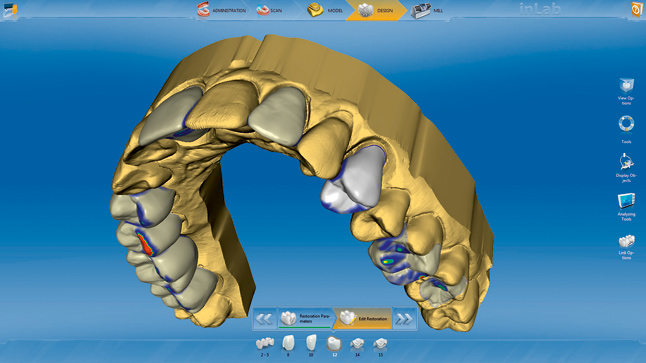Open Link Options

(626, 247)
